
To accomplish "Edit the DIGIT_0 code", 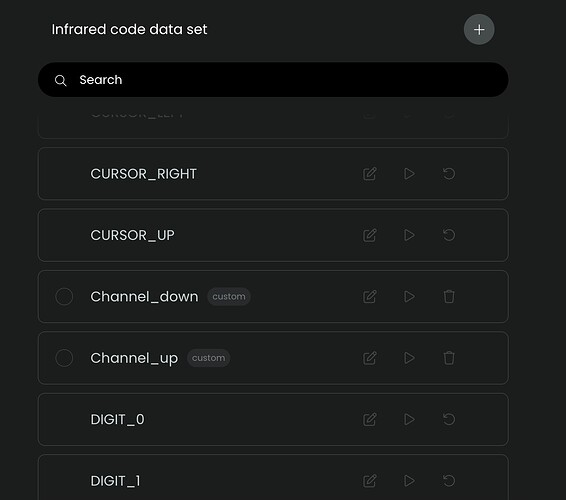I will [x=370, y=419].
